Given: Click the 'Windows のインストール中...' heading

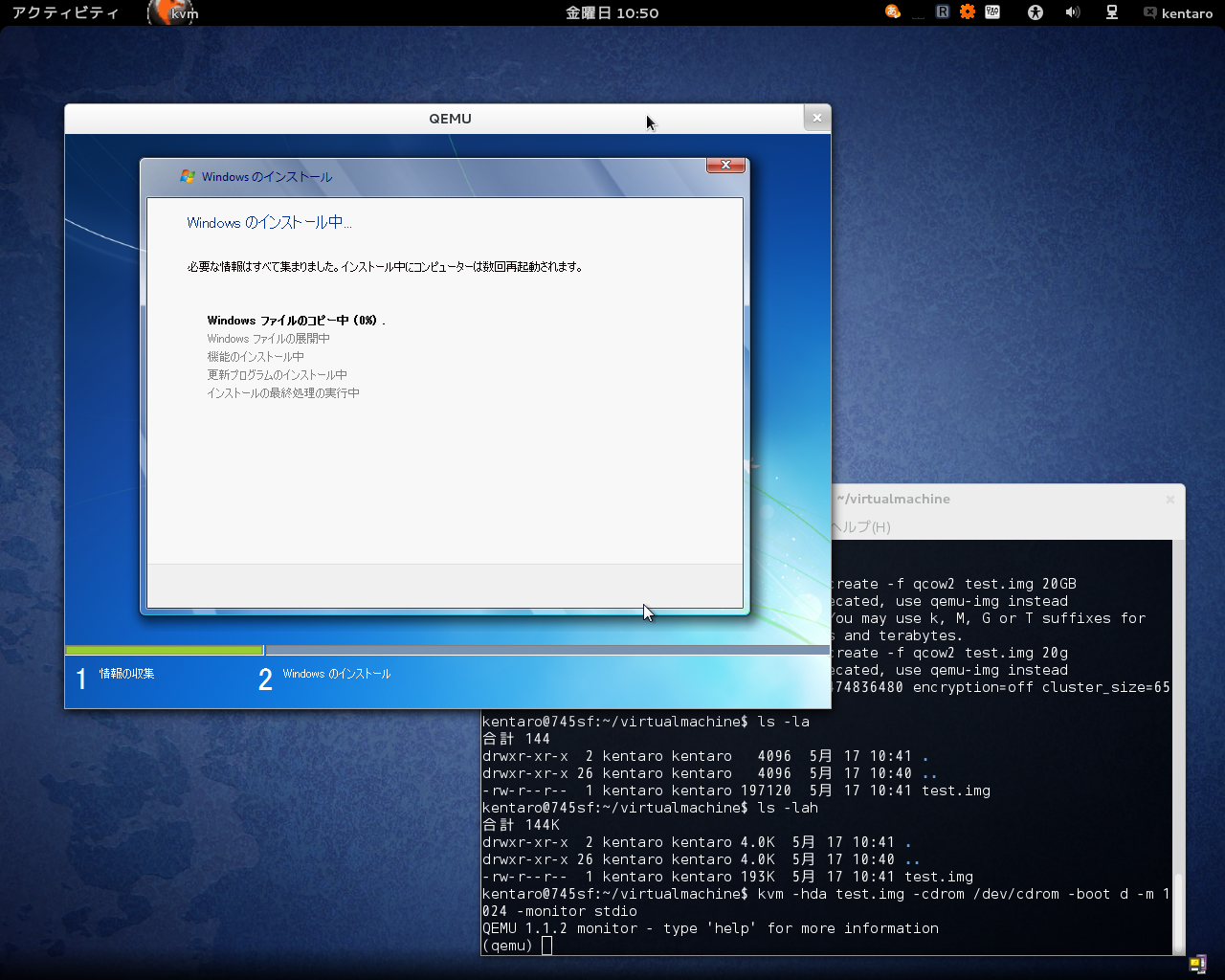Looking at the screenshot, I should tap(269, 223).
